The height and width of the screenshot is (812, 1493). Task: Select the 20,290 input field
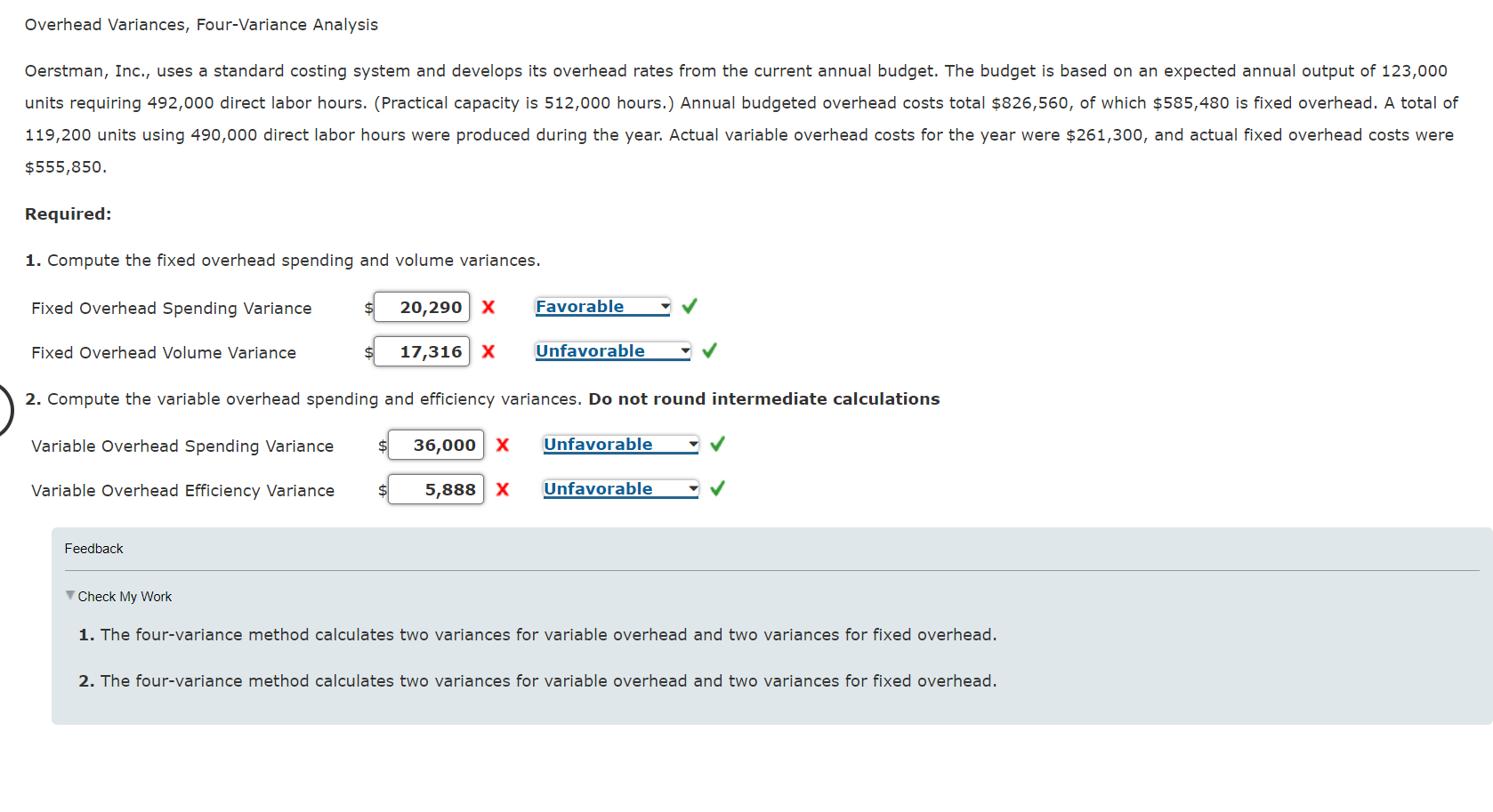coord(422,307)
